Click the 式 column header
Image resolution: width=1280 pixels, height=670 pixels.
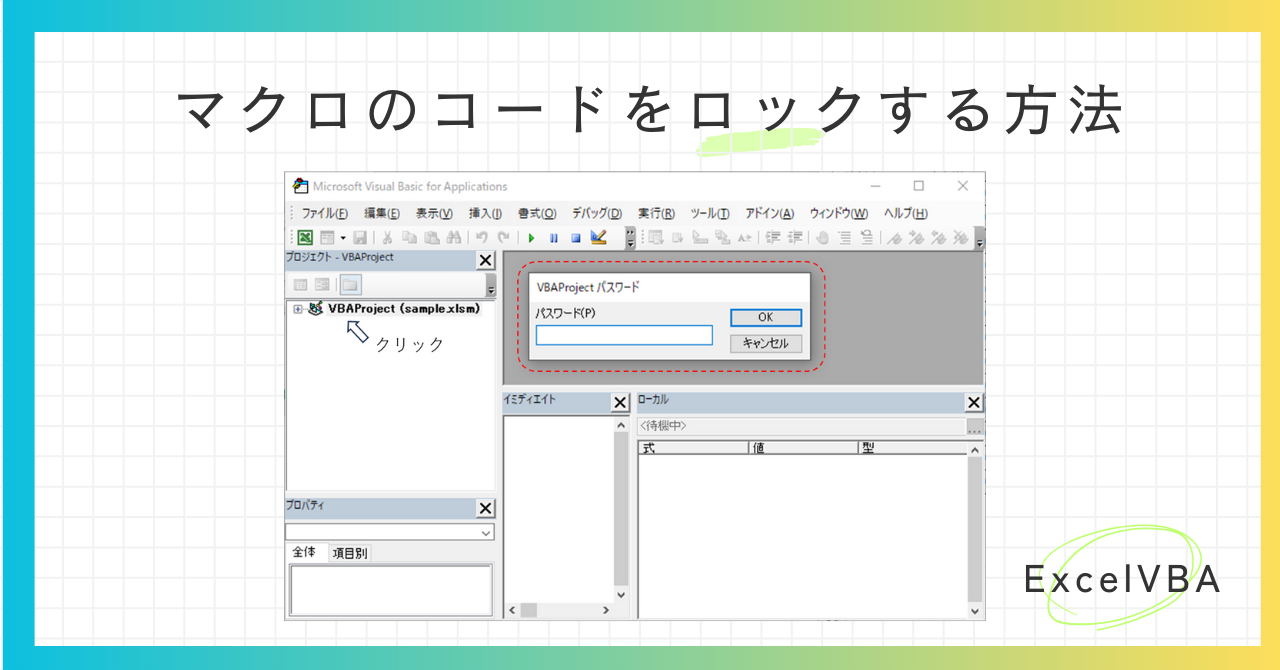click(x=693, y=448)
